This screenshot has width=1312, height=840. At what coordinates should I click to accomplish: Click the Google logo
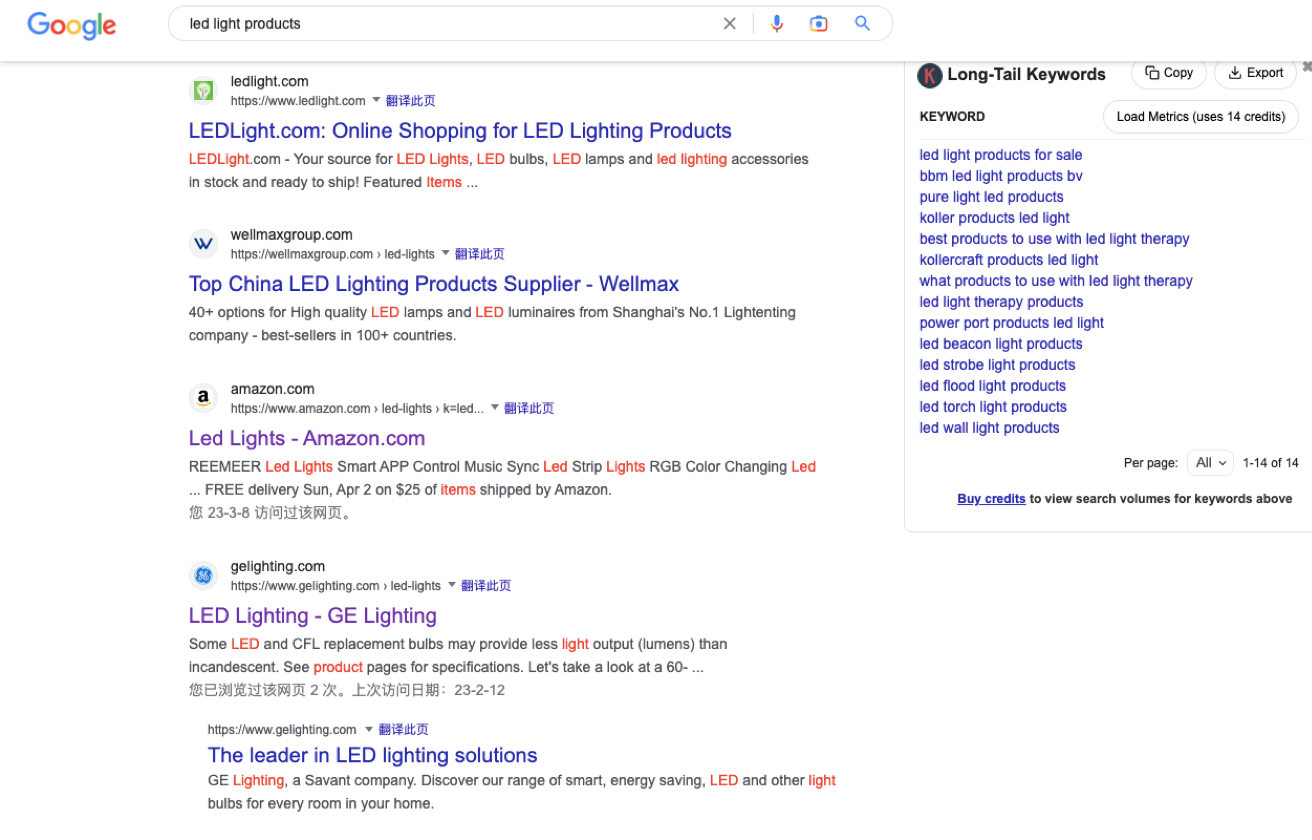(71, 25)
